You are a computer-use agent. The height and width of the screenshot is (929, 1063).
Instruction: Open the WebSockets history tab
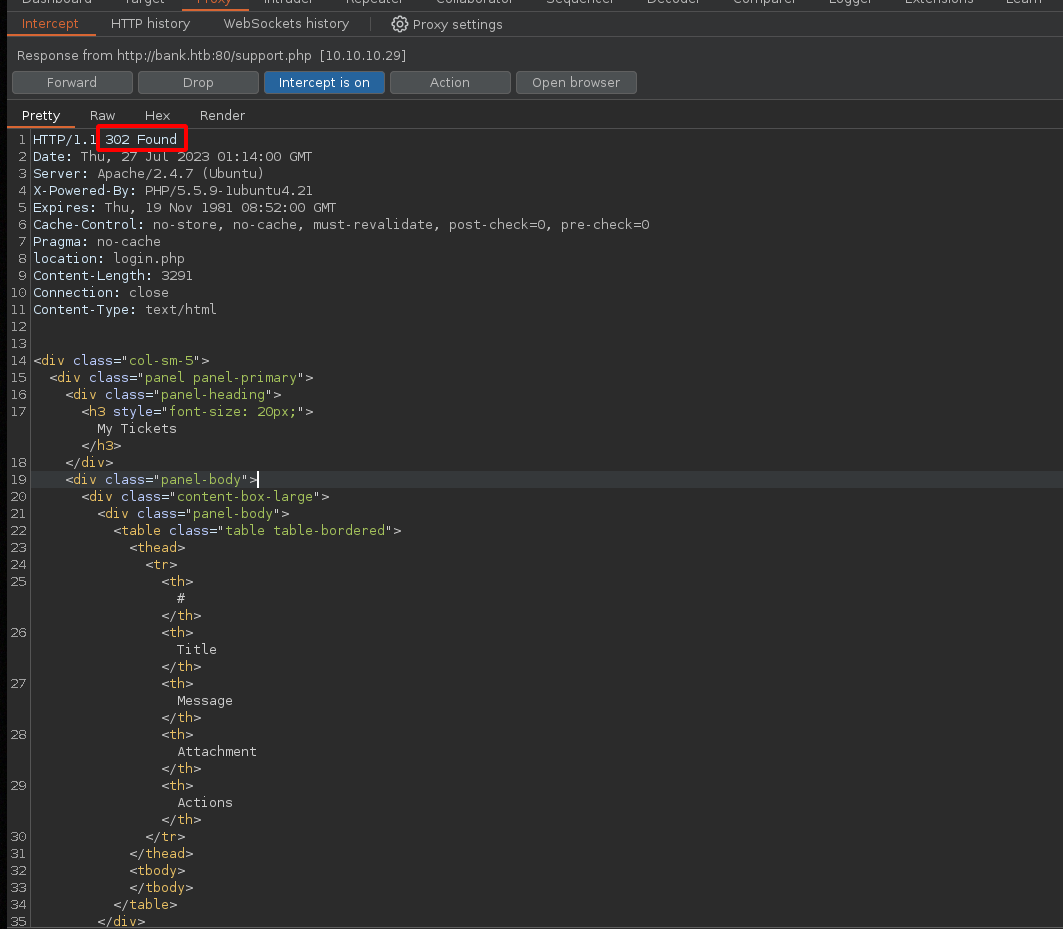point(286,23)
